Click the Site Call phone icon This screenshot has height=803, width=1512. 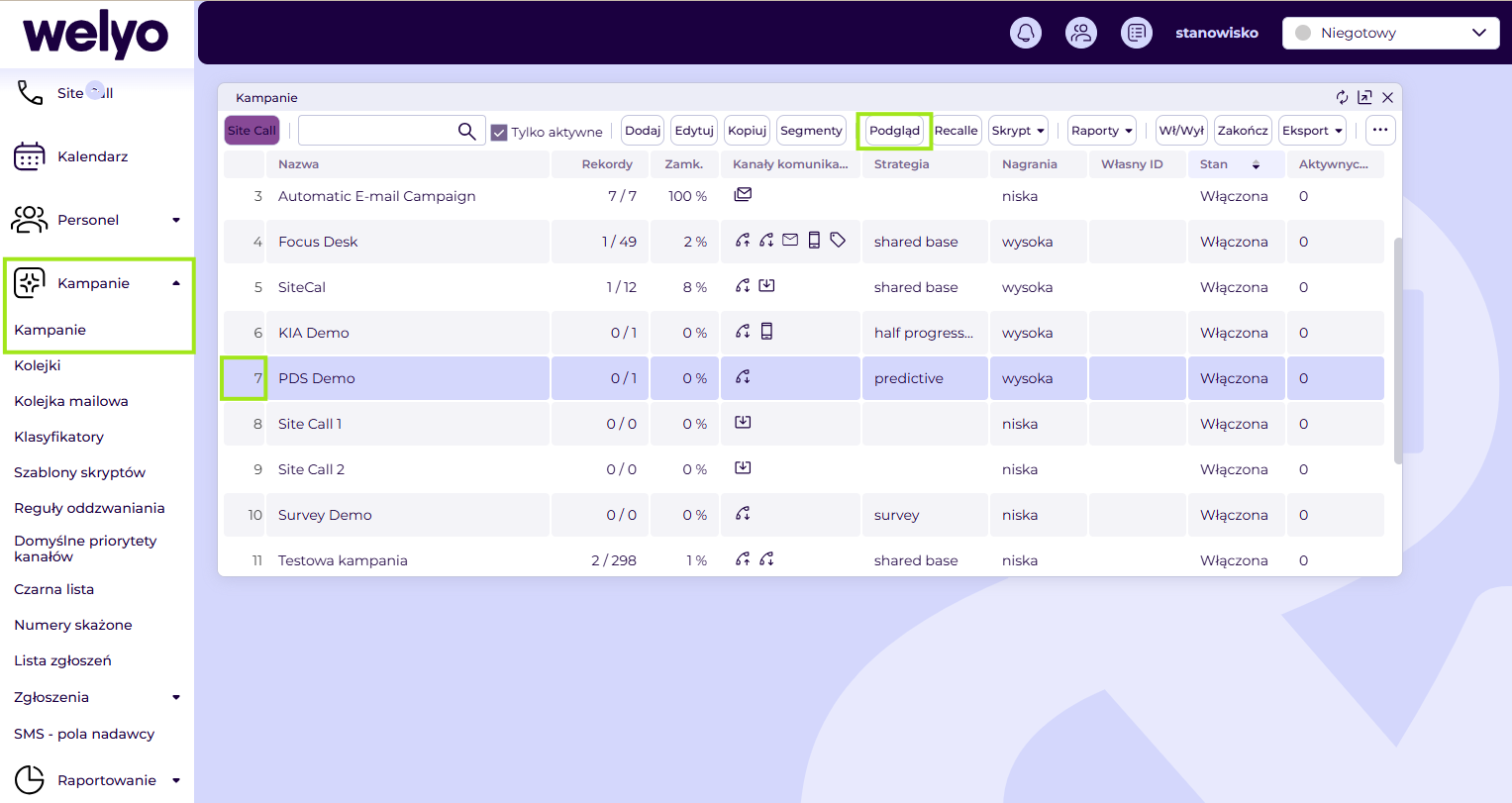click(30, 93)
